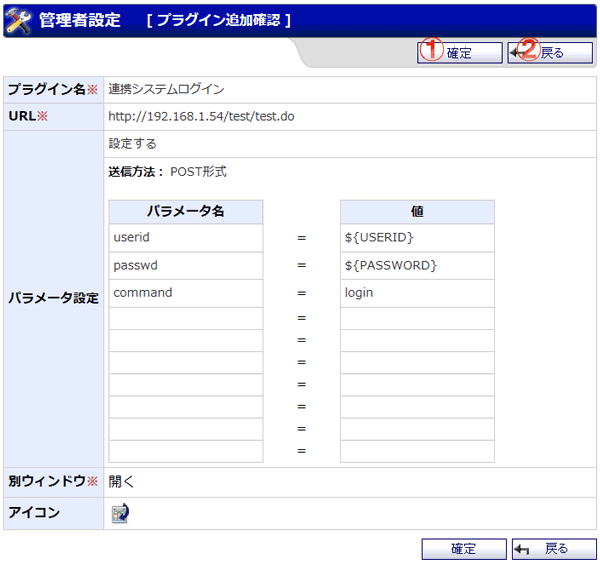Click the command parameter name cell
This screenshot has width=600, height=562.
click(x=185, y=293)
